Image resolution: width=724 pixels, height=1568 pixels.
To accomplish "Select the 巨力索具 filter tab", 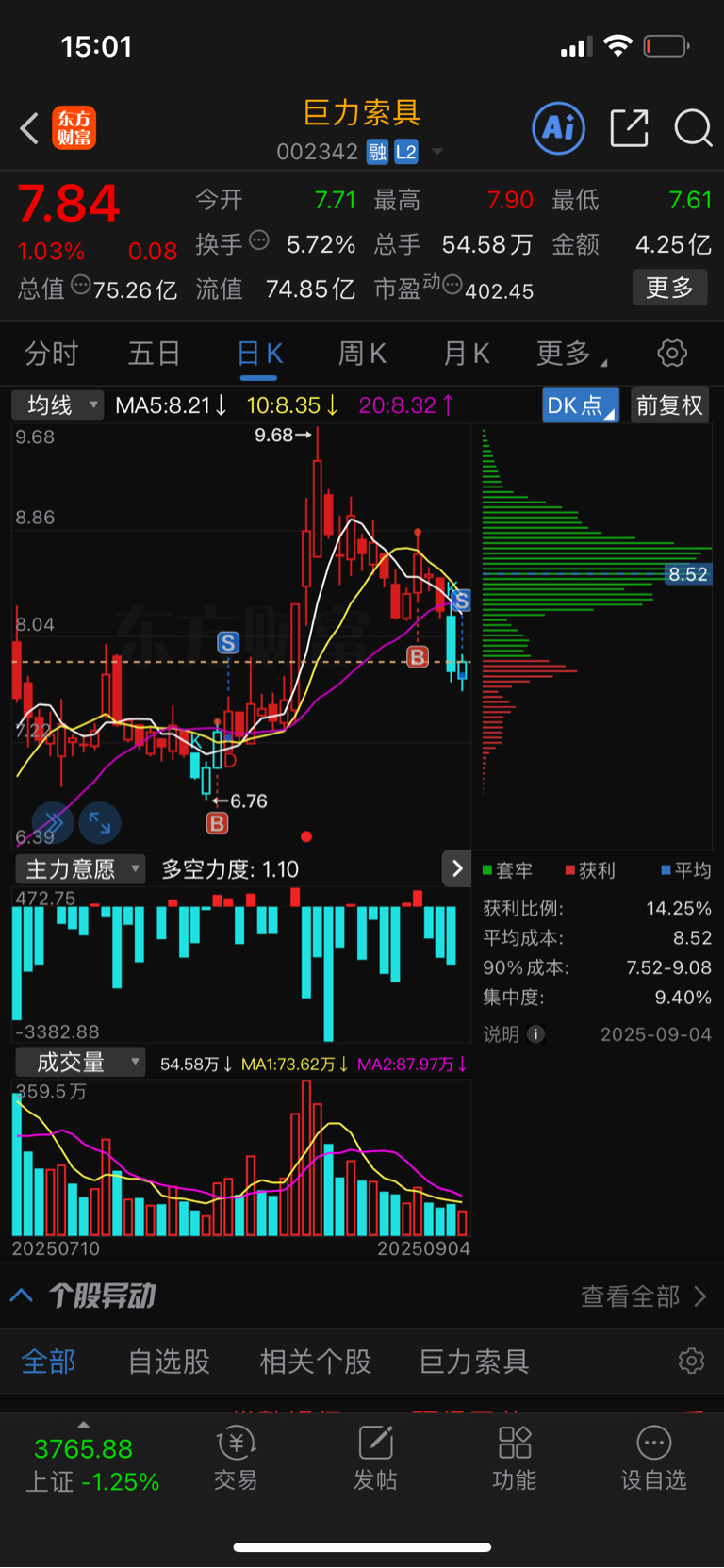I will [x=474, y=1362].
